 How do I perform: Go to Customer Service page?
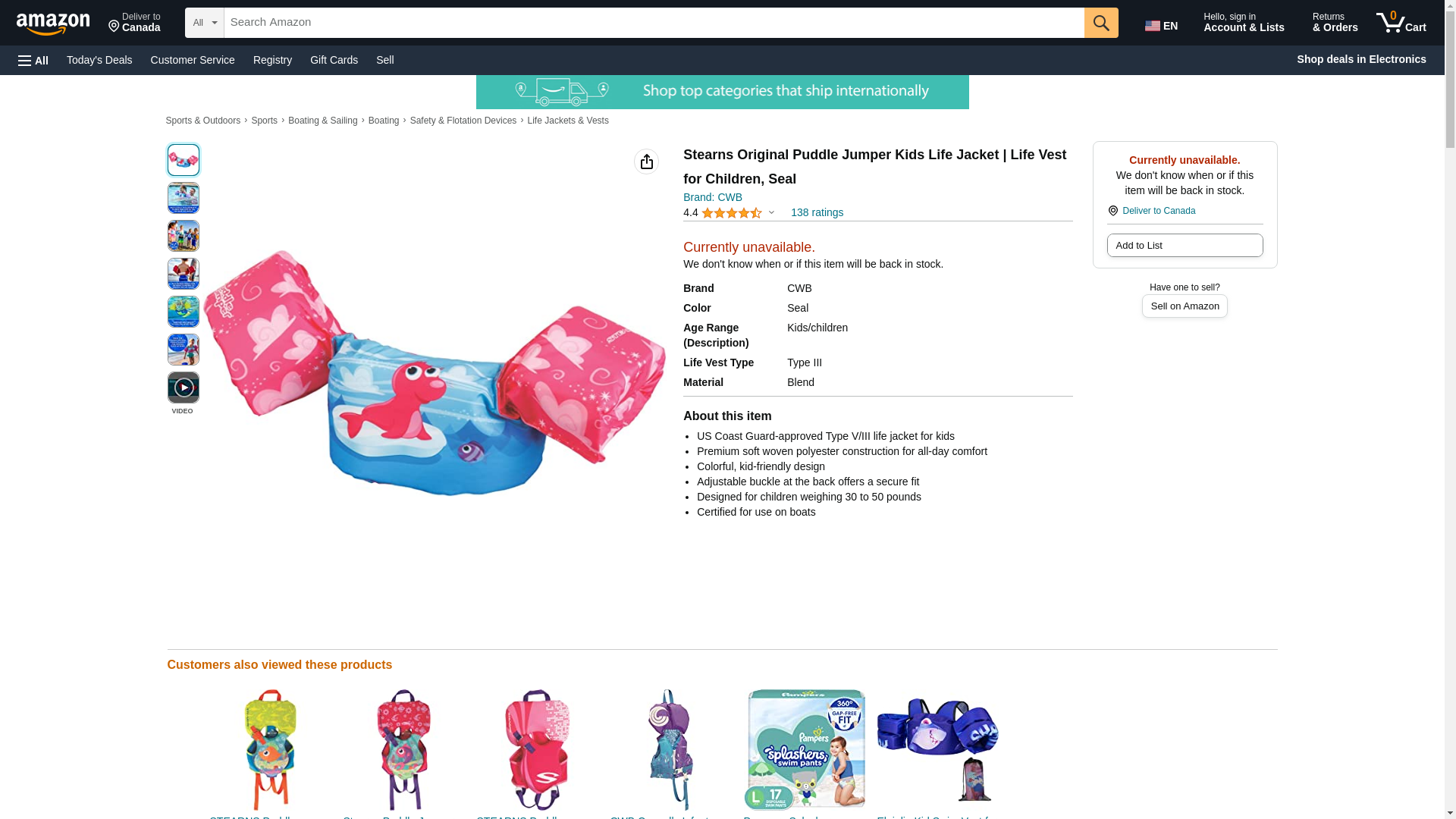[193, 60]
